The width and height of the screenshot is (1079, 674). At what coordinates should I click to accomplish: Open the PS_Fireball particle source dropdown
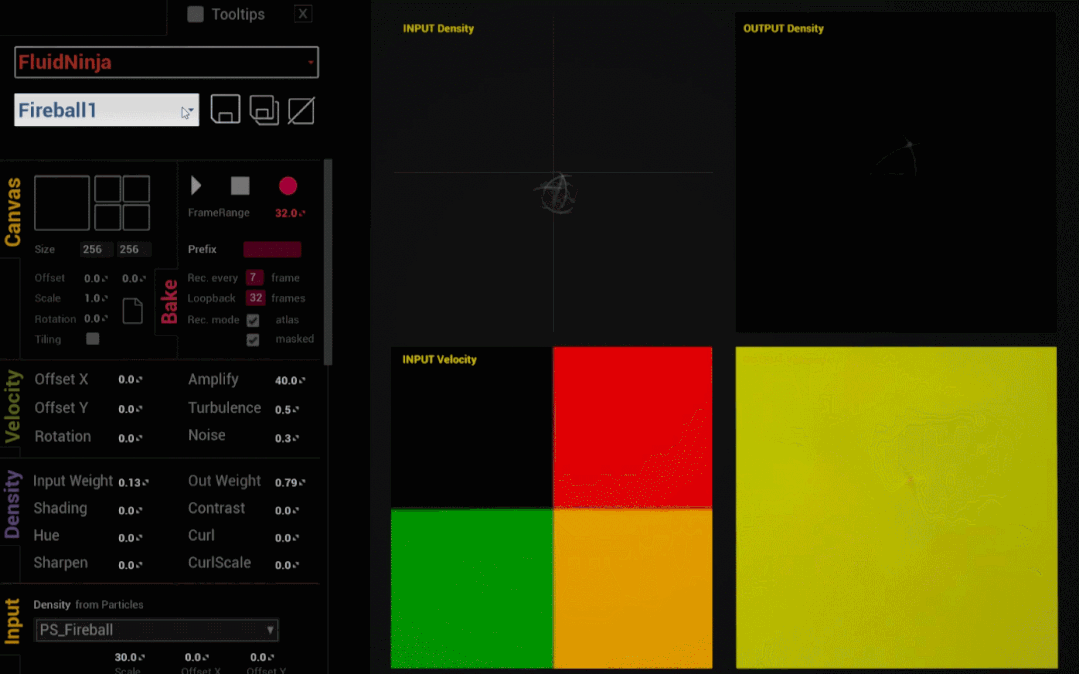[156, 630]
